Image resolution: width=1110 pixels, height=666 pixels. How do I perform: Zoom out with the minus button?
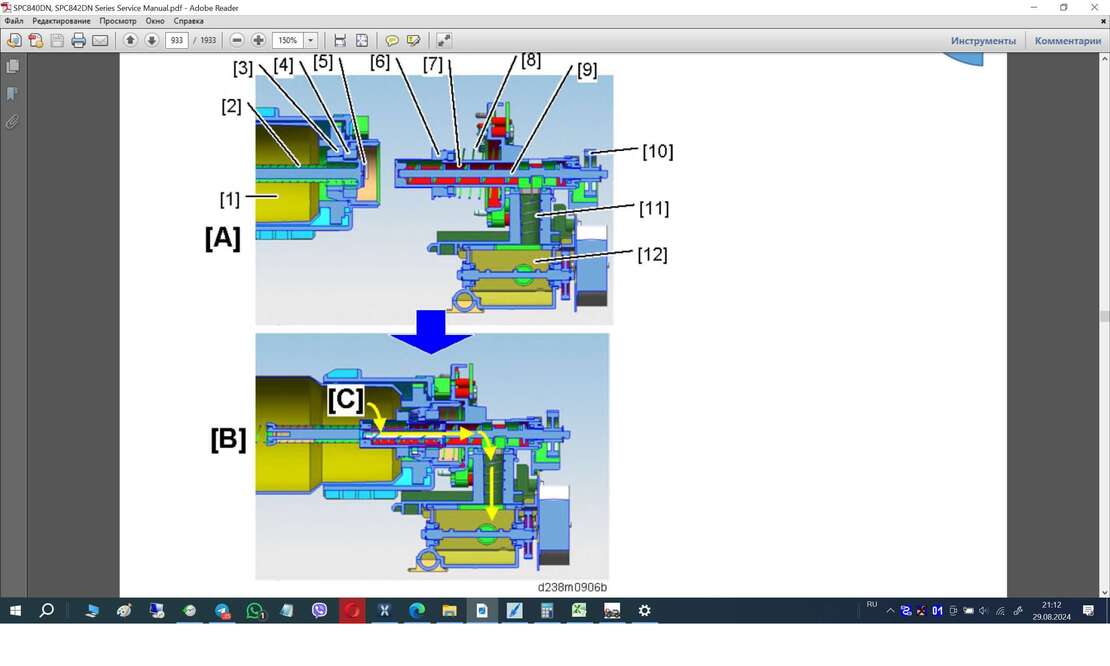(237, 41)
